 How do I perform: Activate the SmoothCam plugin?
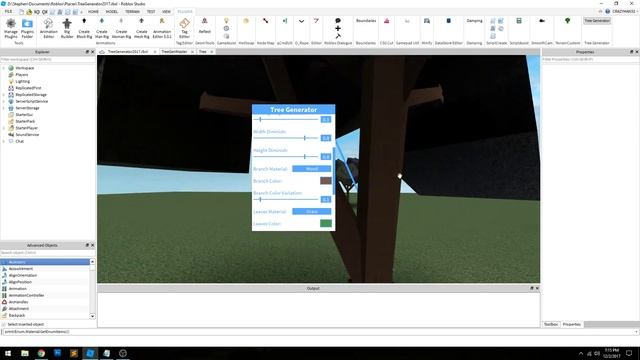[542, 21]
